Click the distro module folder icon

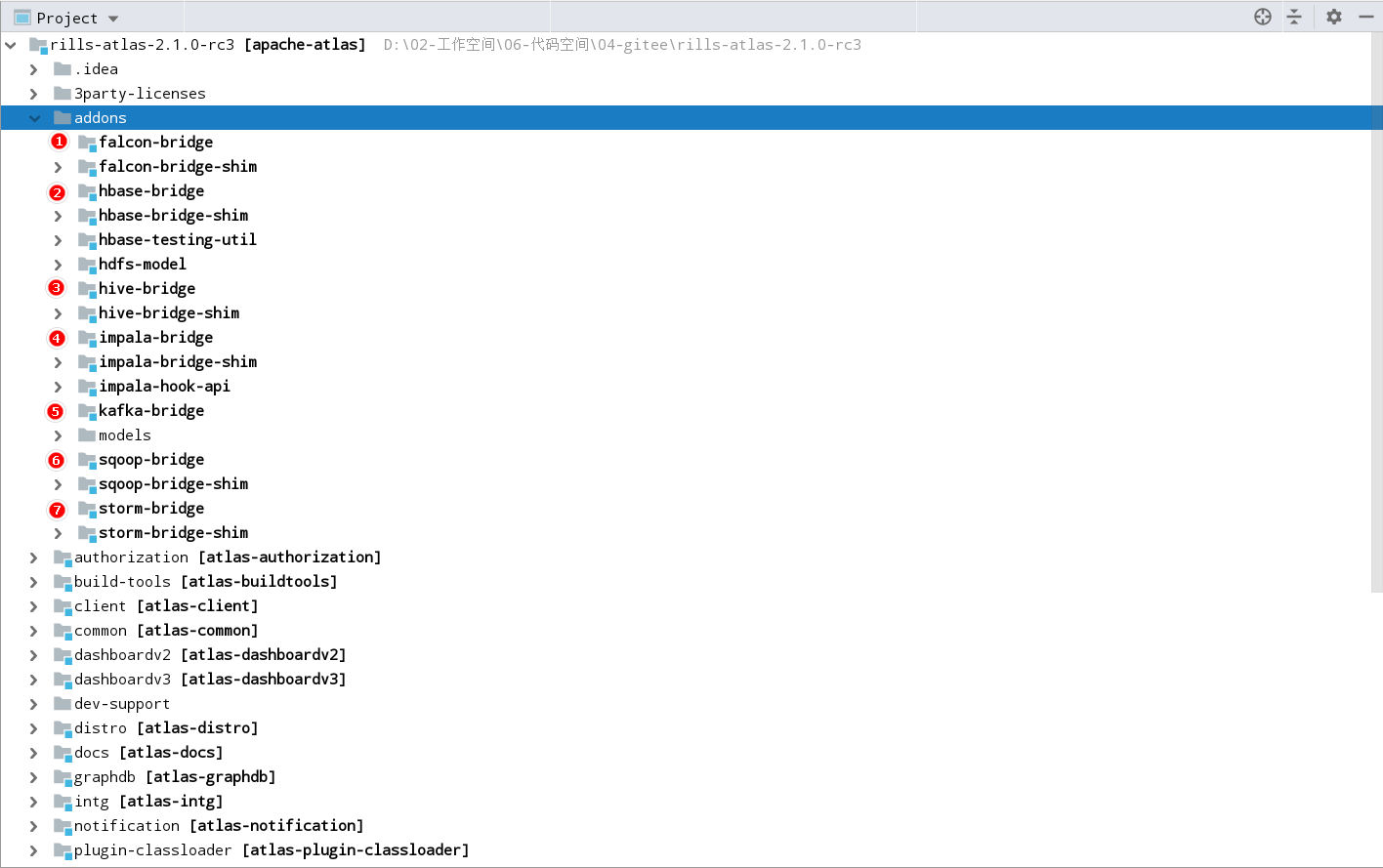tap(63, 728)
